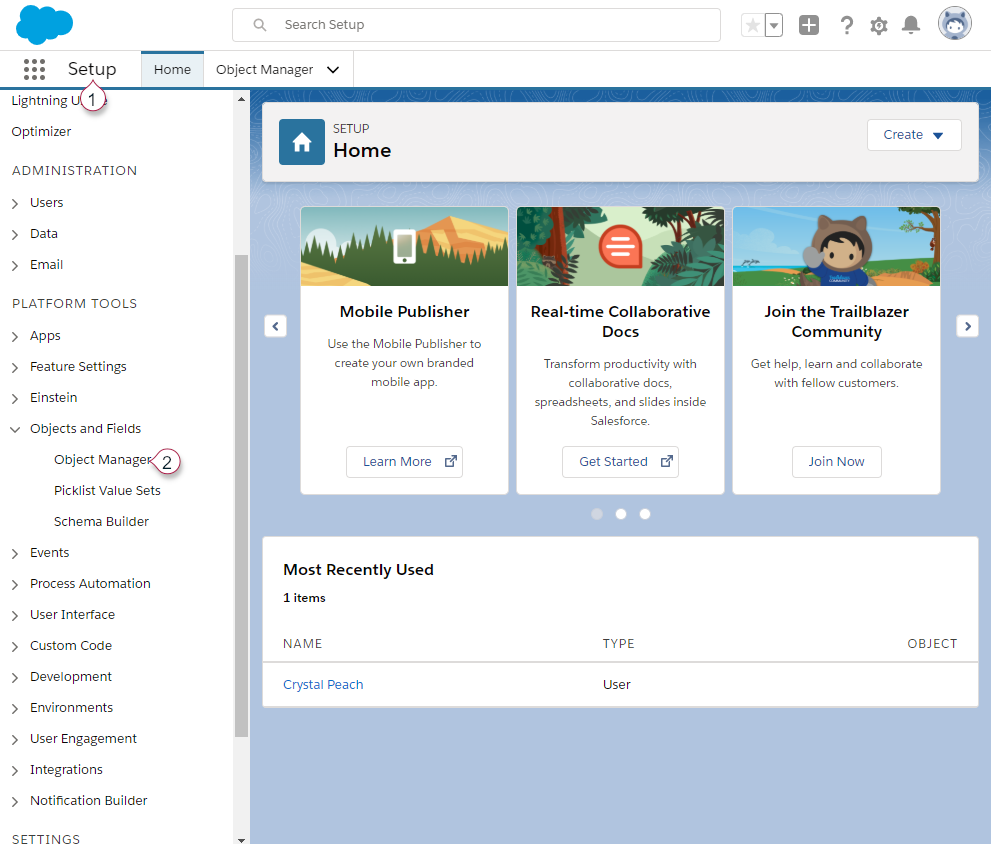991x844 pixels.
Task: Click the search magnifier icon
Action: point(259,25)
